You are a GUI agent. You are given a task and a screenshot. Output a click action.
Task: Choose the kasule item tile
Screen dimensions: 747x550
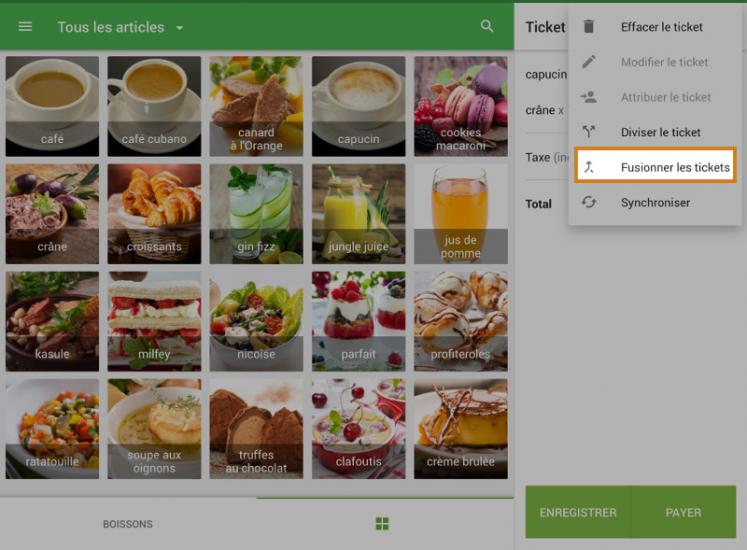[52, 321]
